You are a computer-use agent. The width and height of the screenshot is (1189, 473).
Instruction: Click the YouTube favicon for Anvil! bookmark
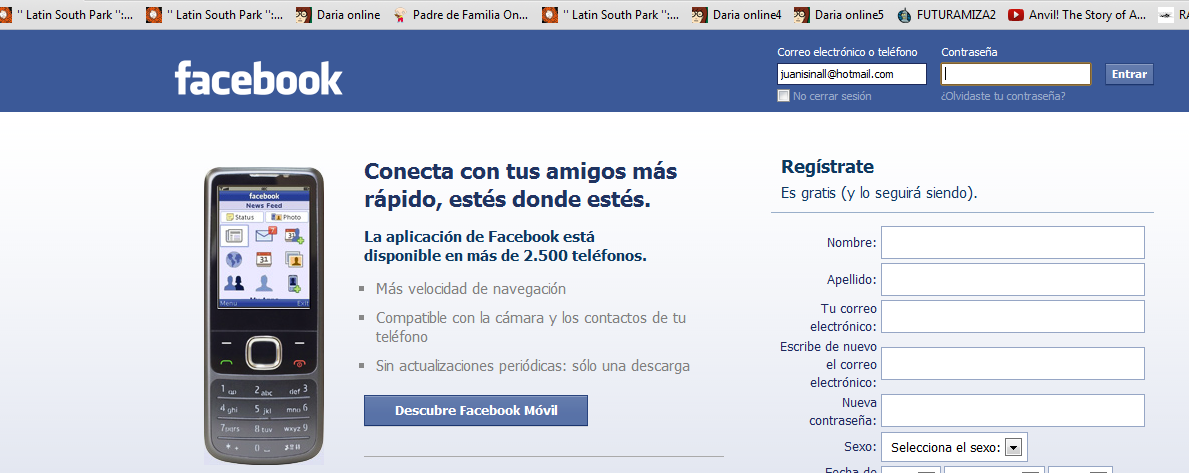[1015, 14]
